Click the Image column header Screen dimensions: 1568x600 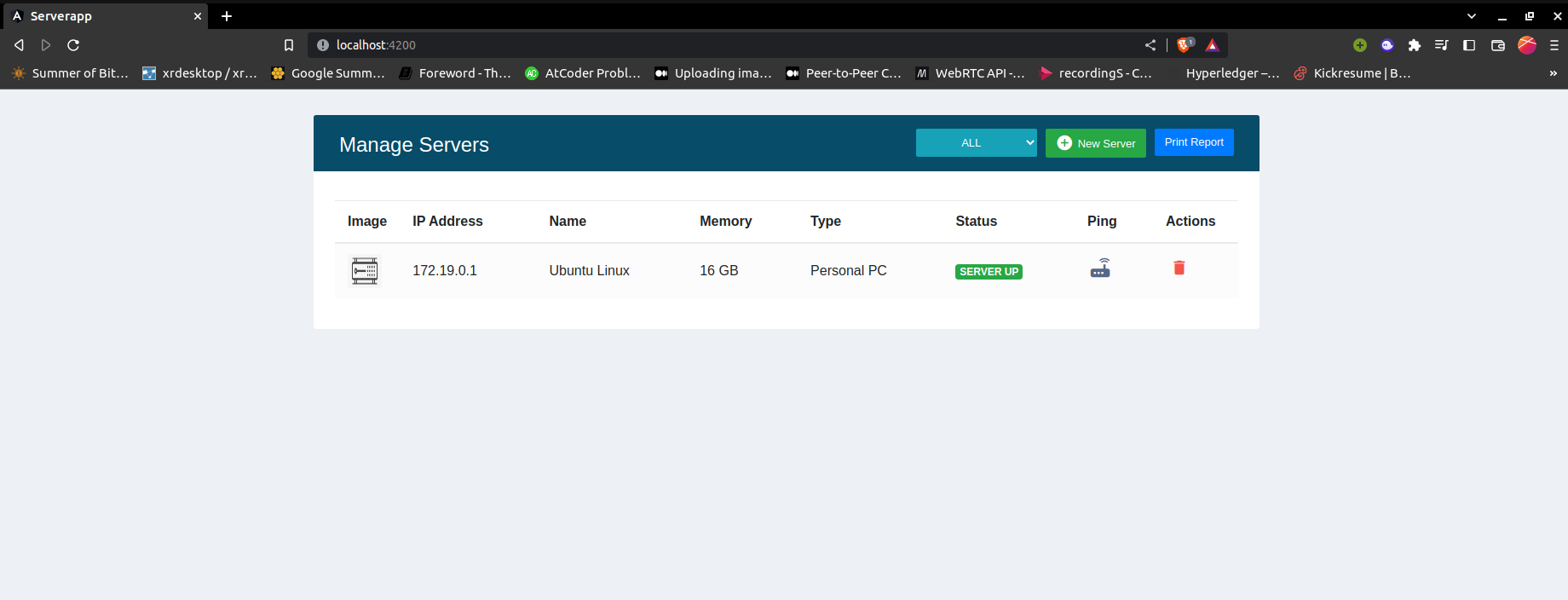[x=367, y=221]
